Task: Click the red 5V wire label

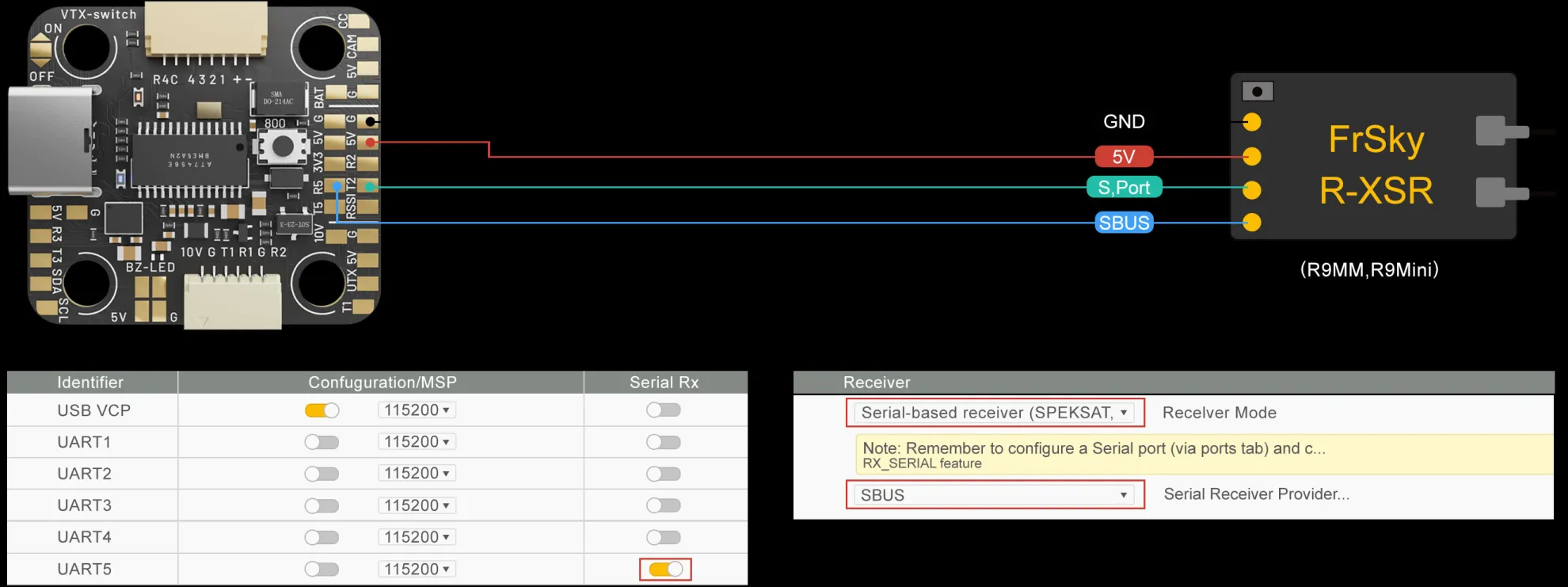Action: [x=1123, y=157]
